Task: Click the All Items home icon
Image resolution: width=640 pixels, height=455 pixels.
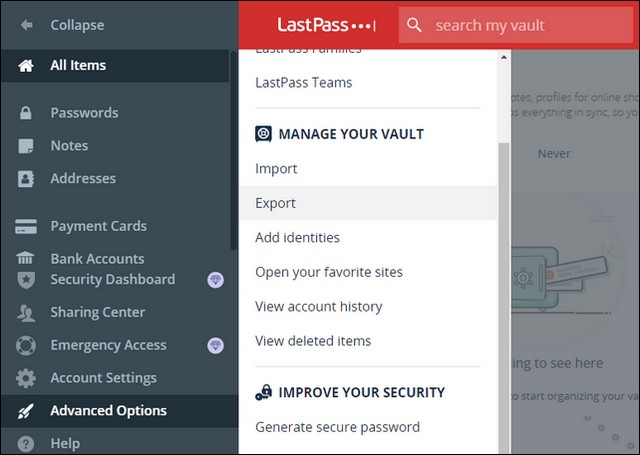Action: coord(26,65)
